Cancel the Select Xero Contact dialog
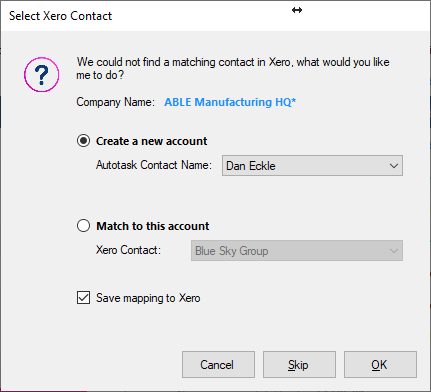431x392 pixels. [218, 364]
